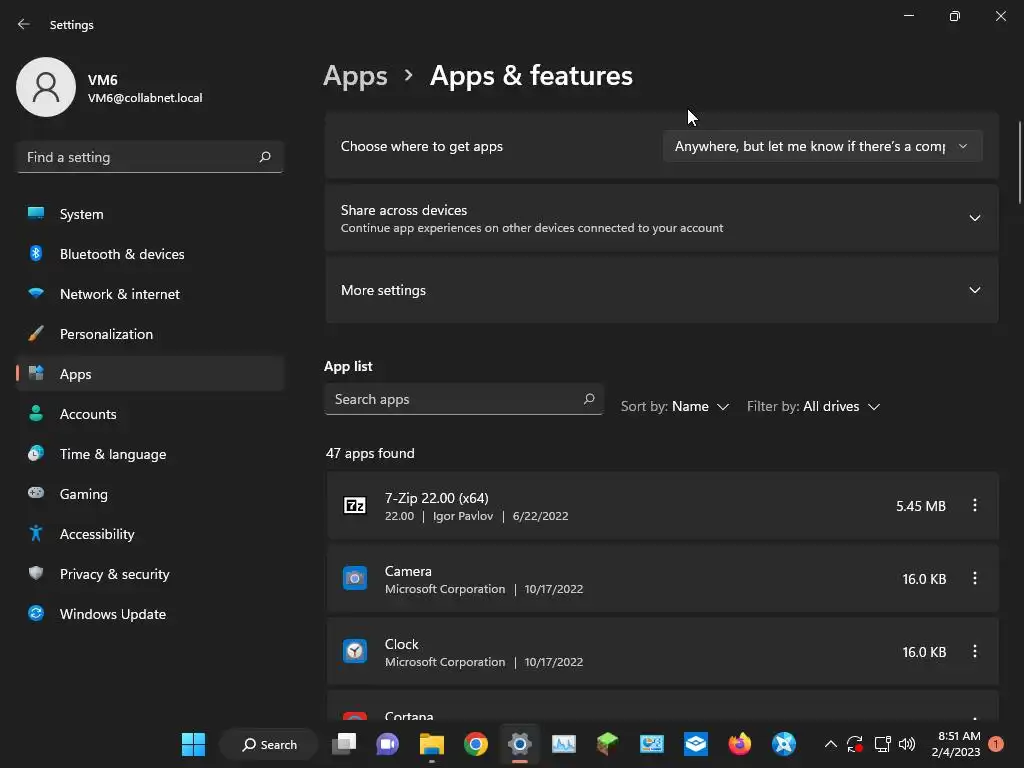
Task: Expand Share across devices section
Action: click(x=662, y=218)
